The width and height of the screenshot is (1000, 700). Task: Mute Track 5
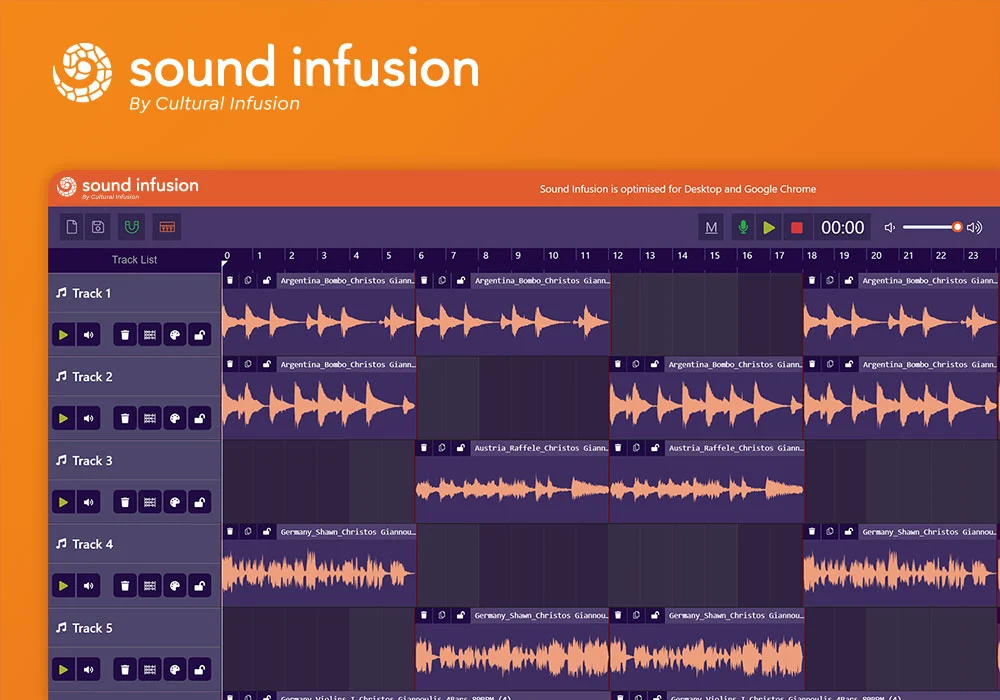(89, 669)
